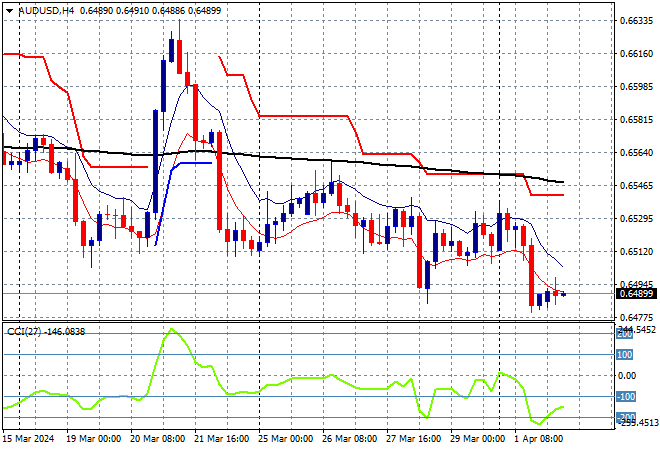Click the CCI -100 level label
This screenshot has height=450, width=660.
624,397
